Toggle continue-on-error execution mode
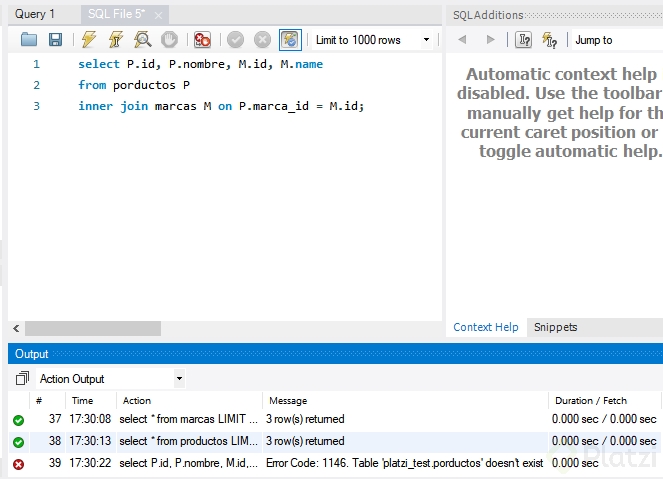The width and height of the screenshot is (663, 479). pos(203,40)
